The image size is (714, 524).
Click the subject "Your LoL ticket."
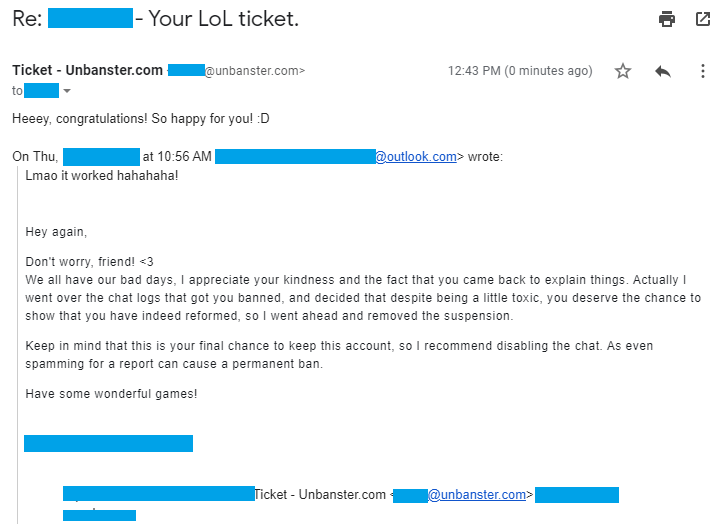pos(224,19)
